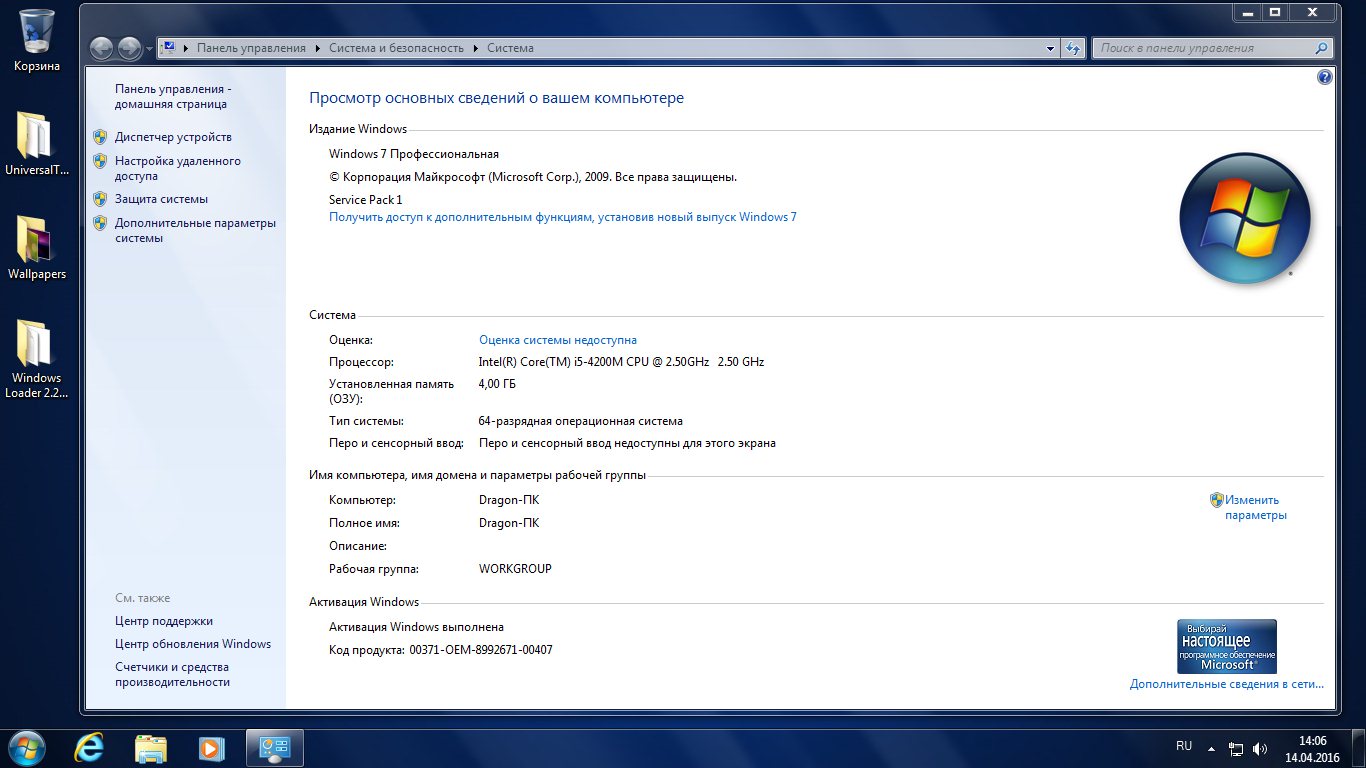Image resolution: width=1366 pixels, height=768 pixels.
Task: Open Центр обновления Windows link
Action: pyautogui.click(x=193, y=644)
